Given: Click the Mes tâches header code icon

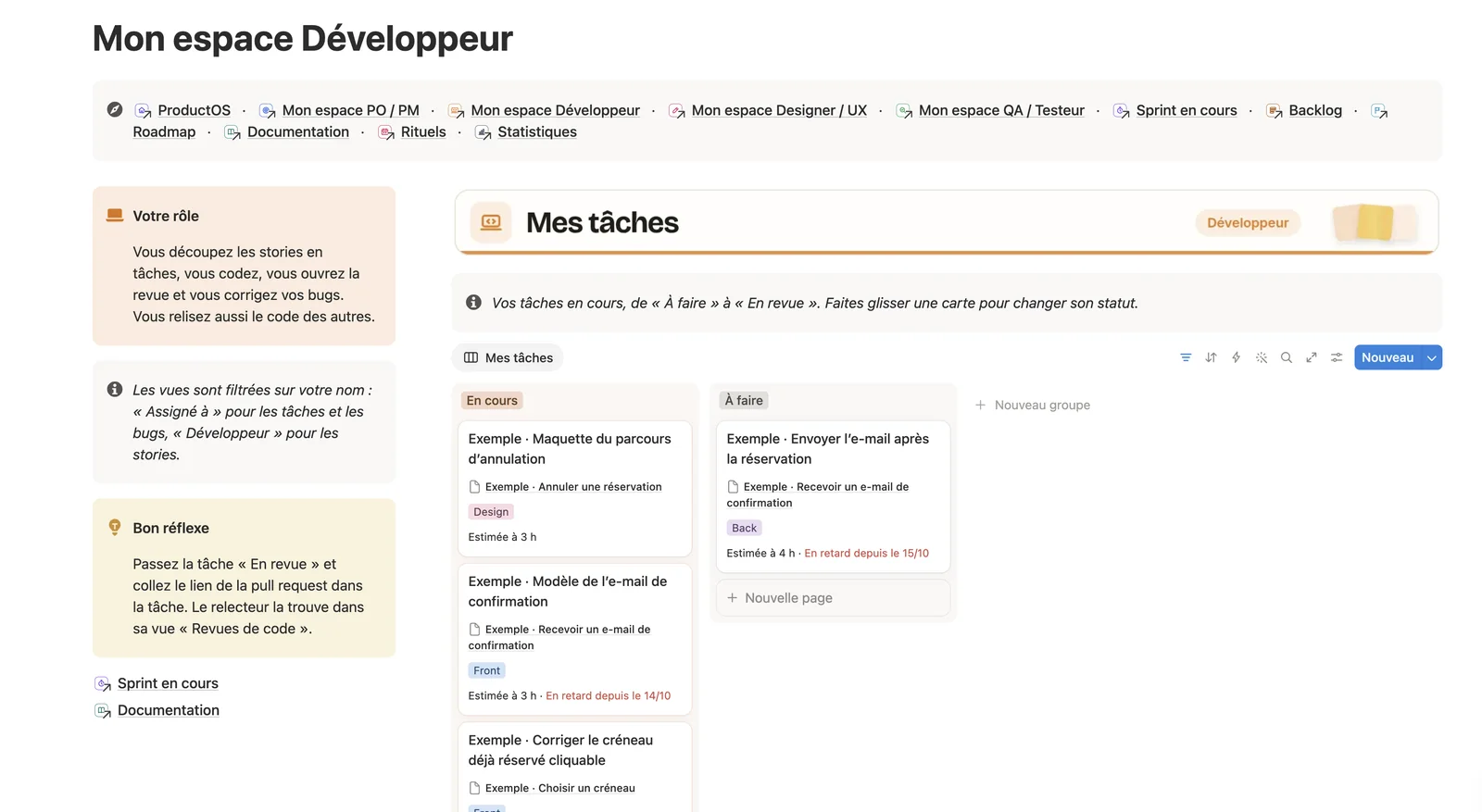Looking at the screenshot, I should pos(491,222).
